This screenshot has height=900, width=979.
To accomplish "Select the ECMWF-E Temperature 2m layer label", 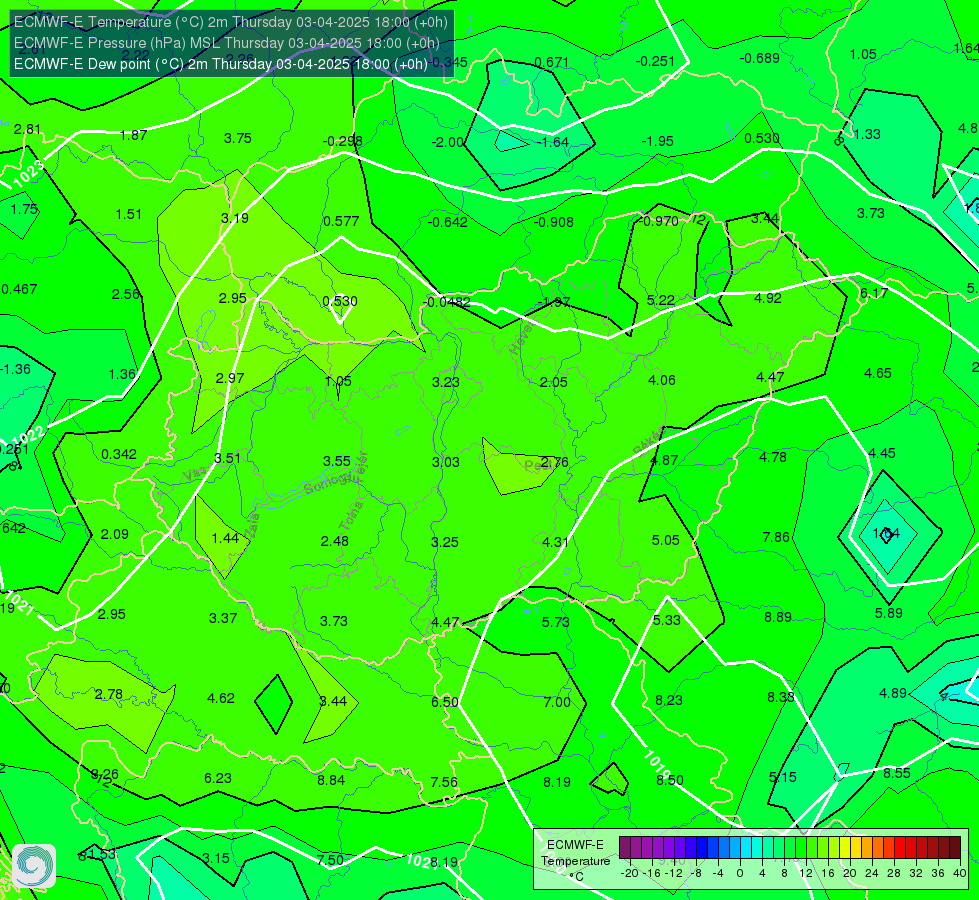I will 230,22.
